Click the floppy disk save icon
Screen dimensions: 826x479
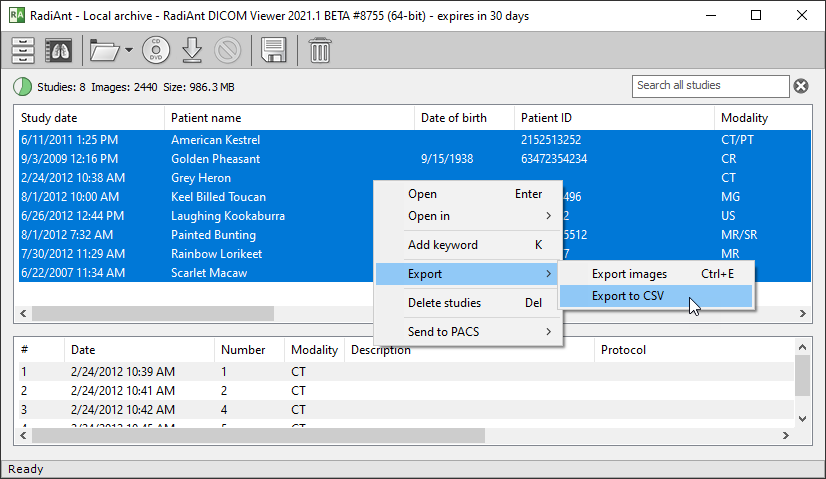(x=273, y=51)
